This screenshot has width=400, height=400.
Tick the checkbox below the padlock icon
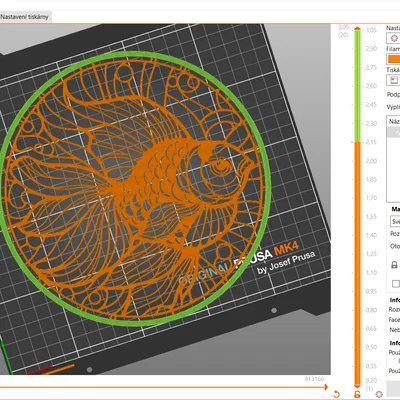[x=396, y=284]
